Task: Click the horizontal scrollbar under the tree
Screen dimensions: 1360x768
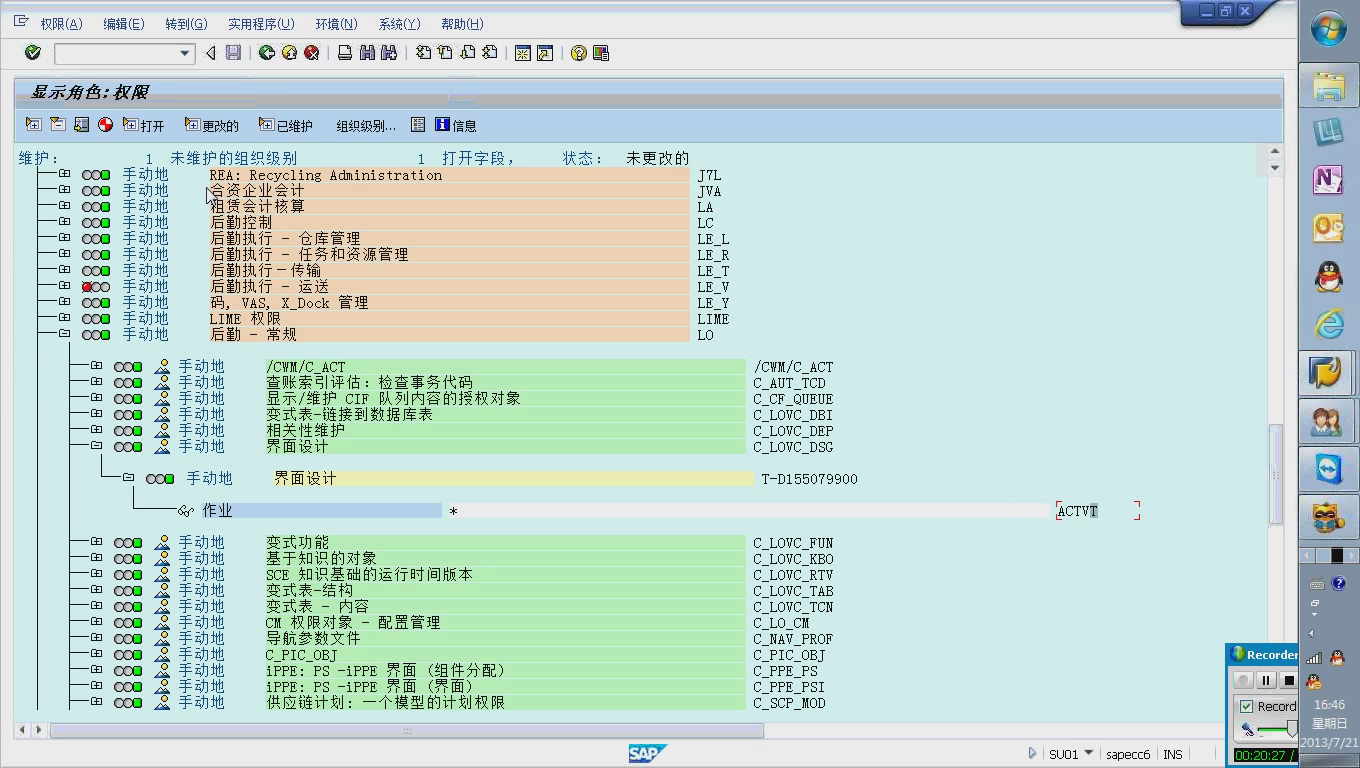Action: click(407, 731)
